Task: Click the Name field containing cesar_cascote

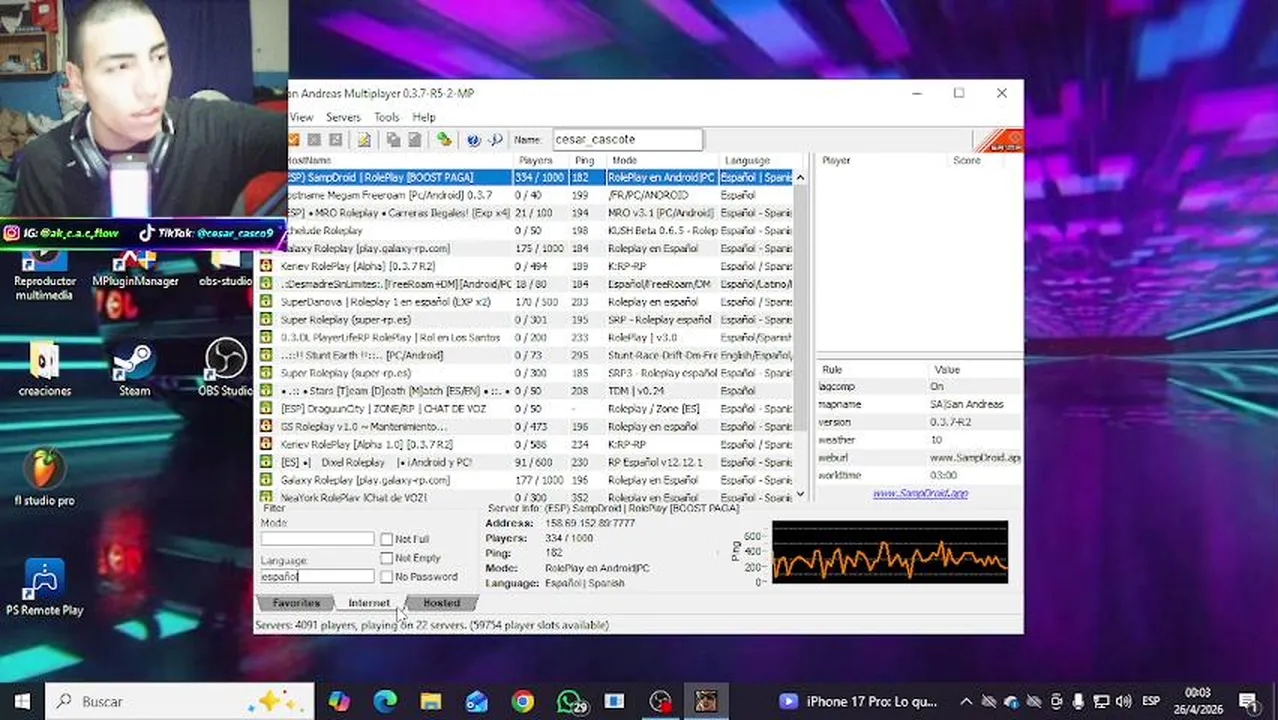Action: coord(627,140)
